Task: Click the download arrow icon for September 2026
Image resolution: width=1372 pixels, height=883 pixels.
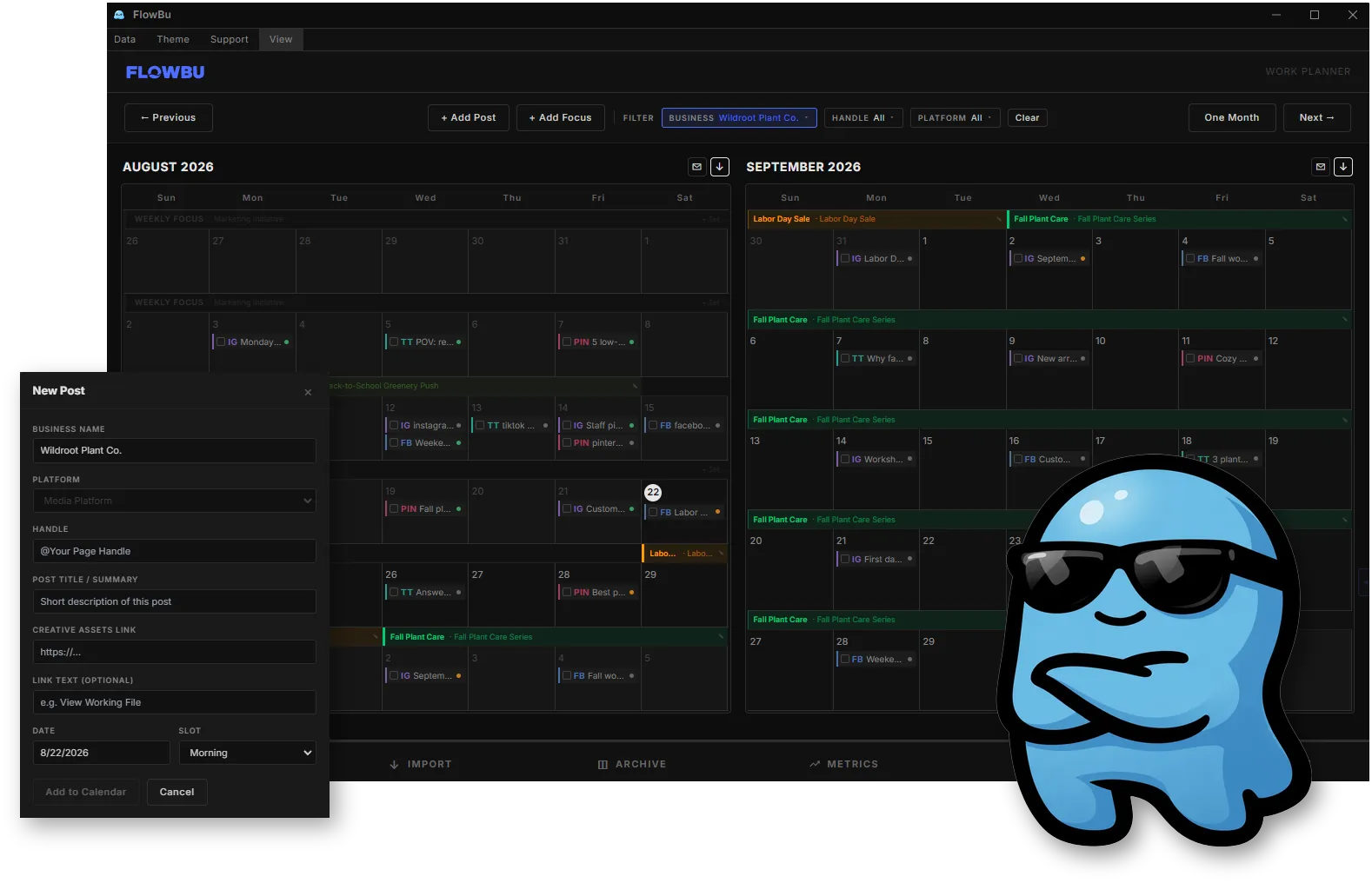Action: point(1343,167)
